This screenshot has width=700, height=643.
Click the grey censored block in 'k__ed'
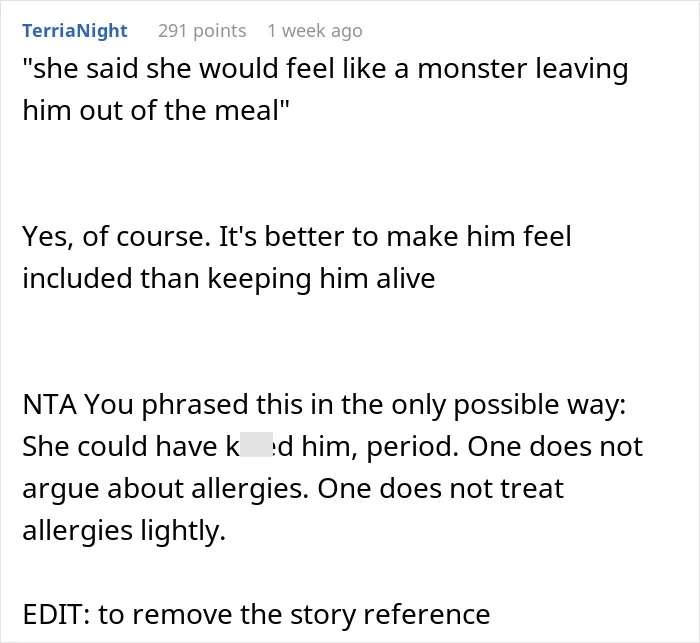click(256, 445)
